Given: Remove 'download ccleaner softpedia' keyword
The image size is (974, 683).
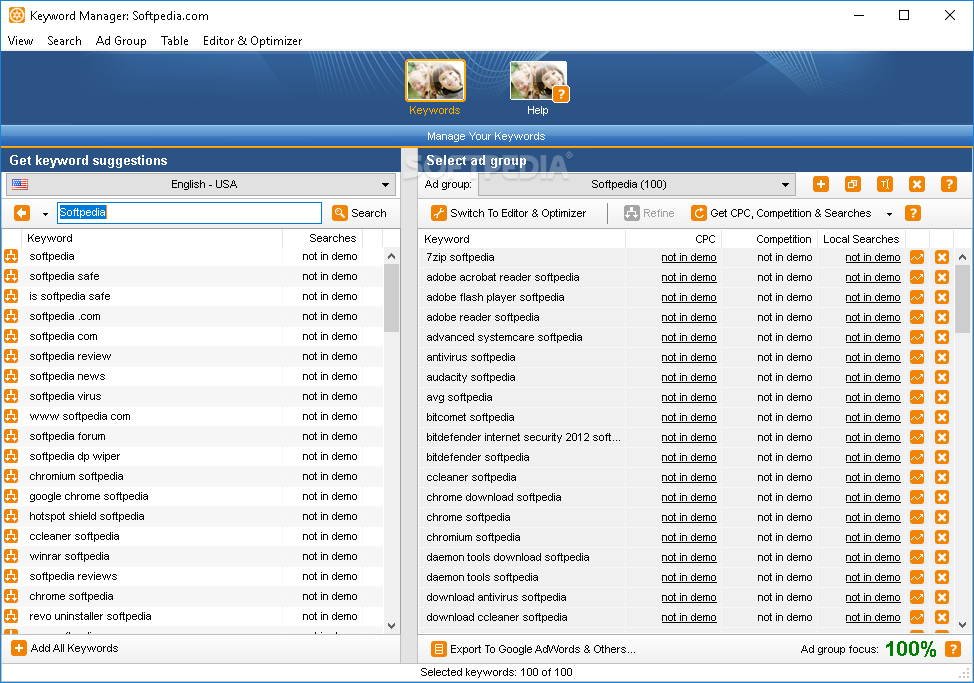Looking at the screenshot, I should tap(942, 617).
